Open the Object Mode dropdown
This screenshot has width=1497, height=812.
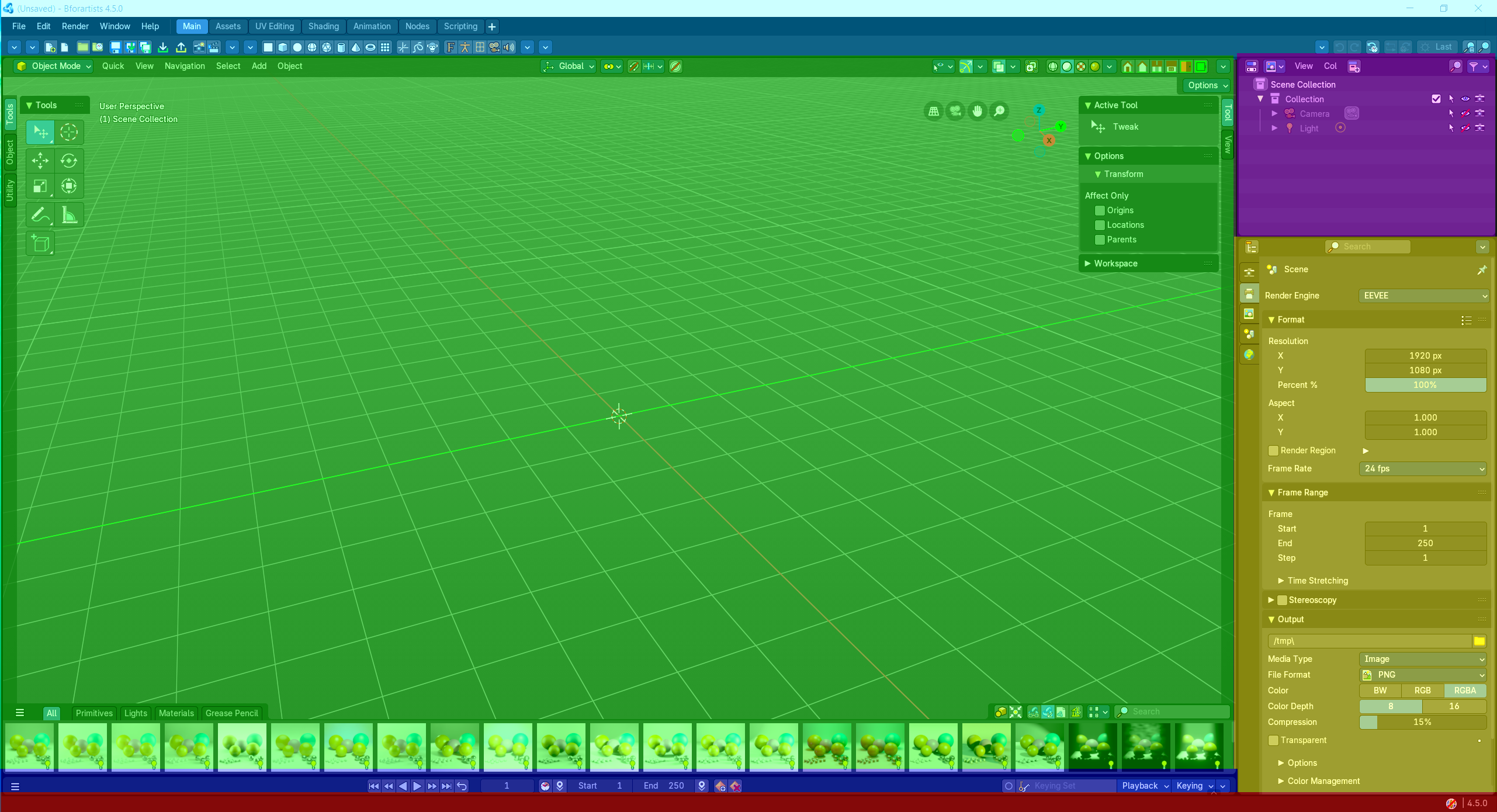tap(54, 66)
